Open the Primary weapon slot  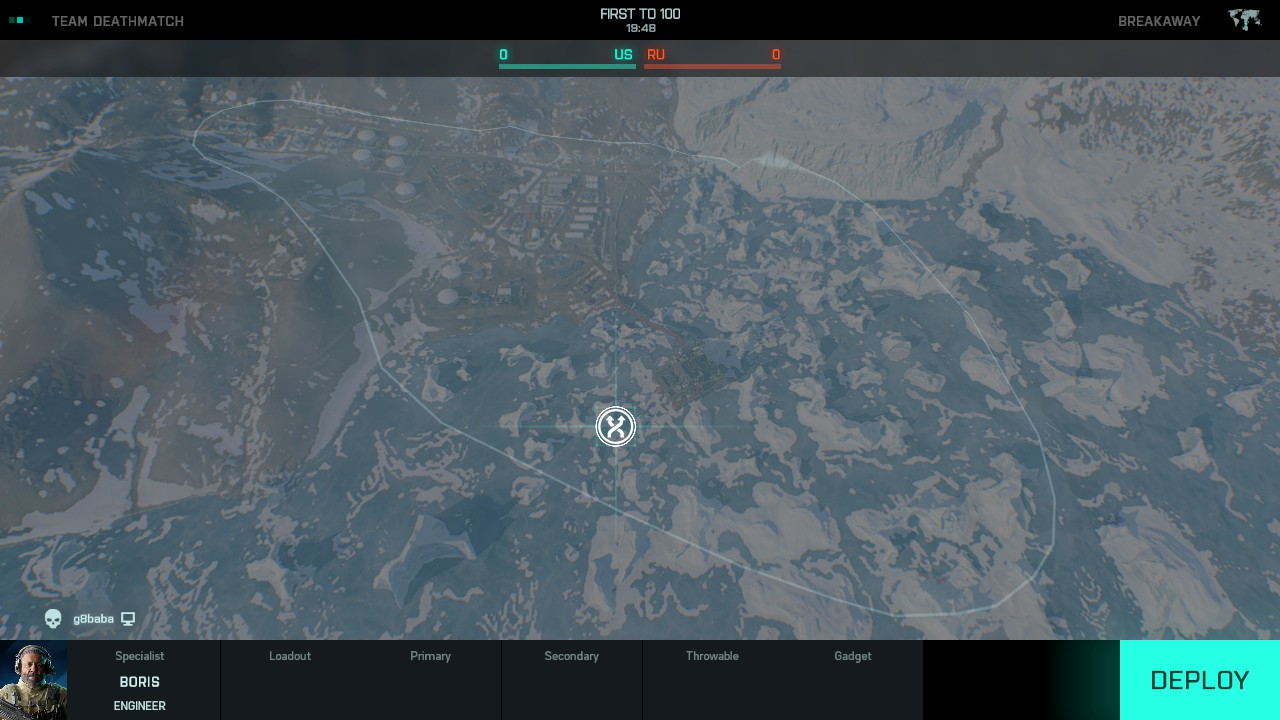(430, 680)
